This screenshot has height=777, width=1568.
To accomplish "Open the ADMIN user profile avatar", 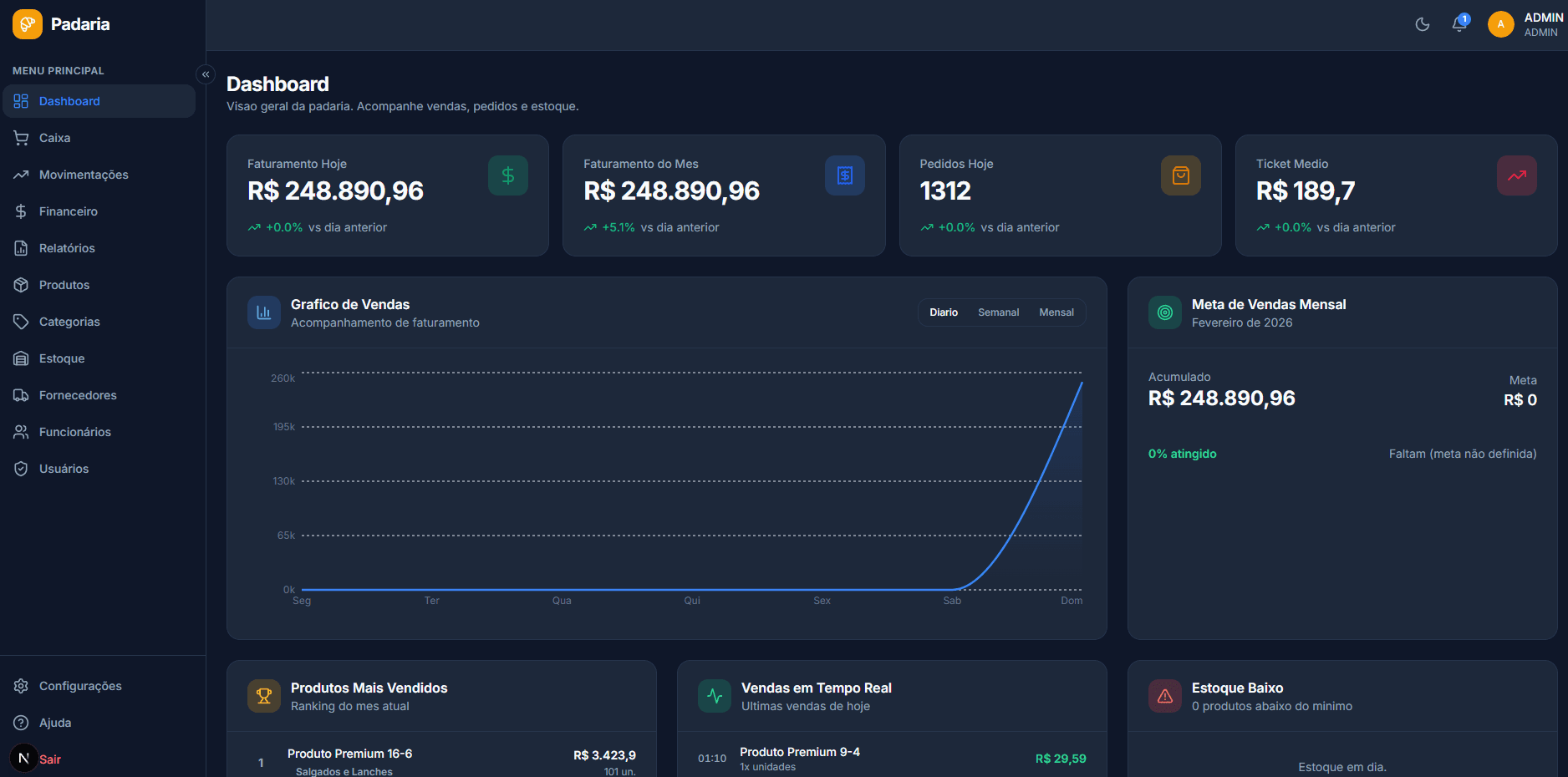I will tap(1500, 24).
